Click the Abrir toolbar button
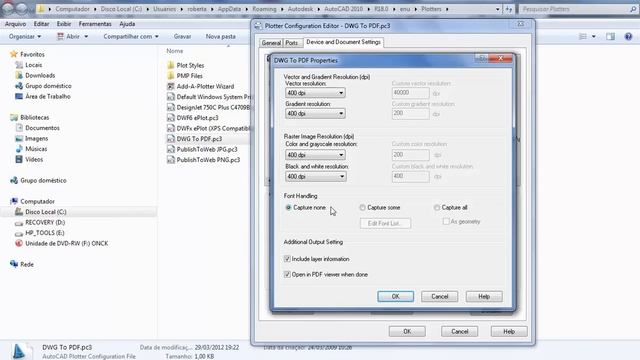This screenshot has height=360, width=640. (68, 36)
